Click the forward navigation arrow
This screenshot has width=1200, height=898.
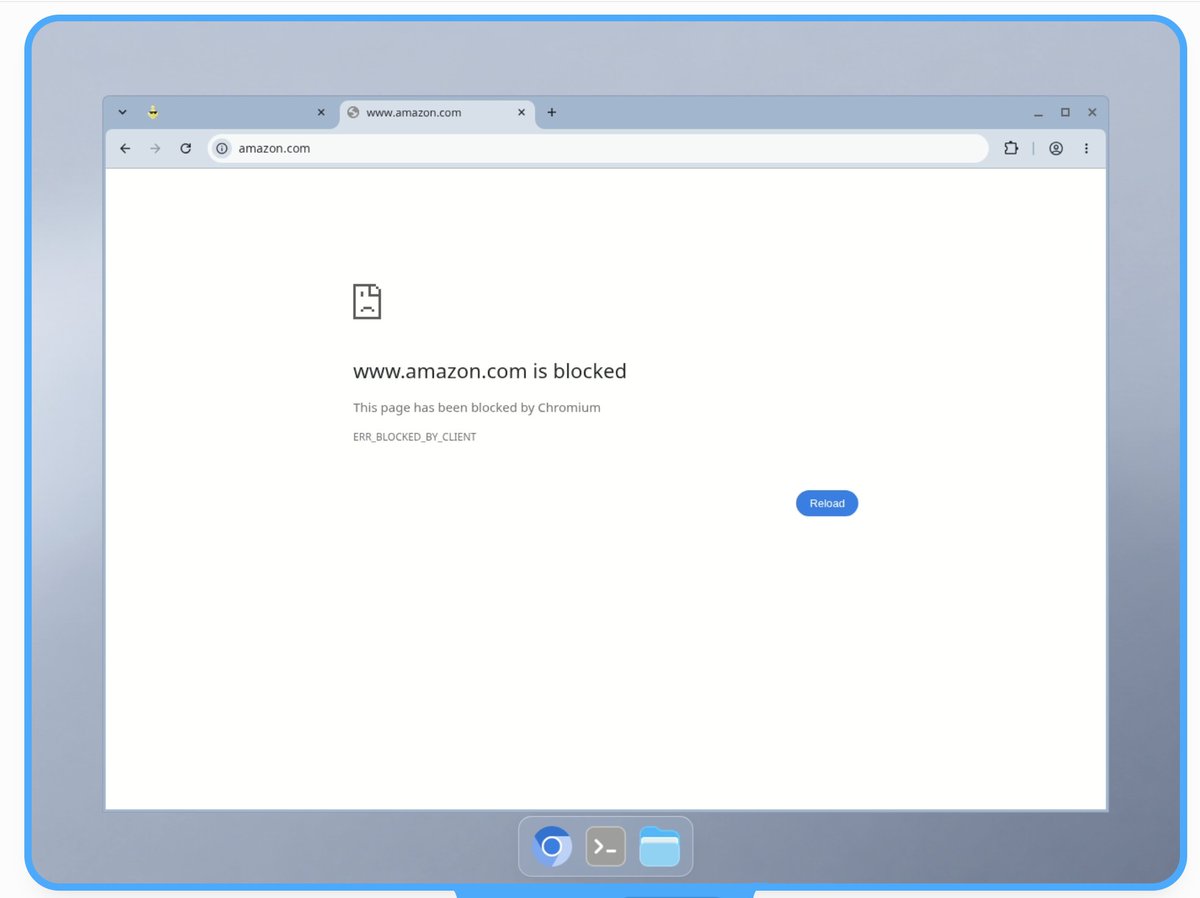point(155,148)
